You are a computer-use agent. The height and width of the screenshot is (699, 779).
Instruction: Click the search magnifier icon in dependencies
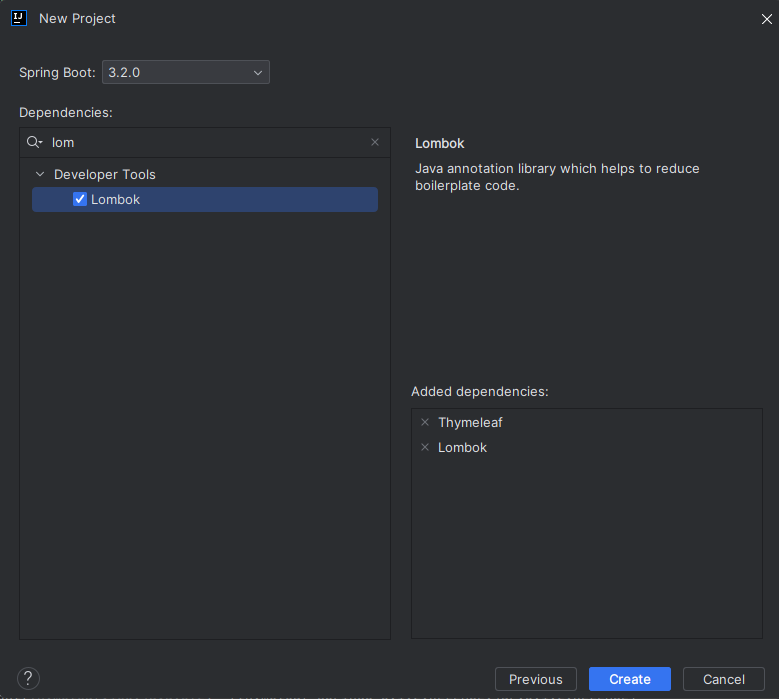(x=34, y=142)
